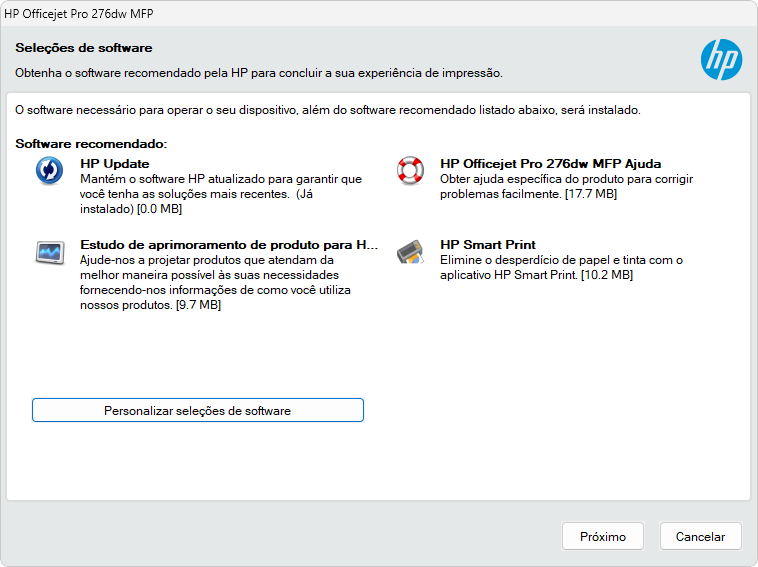This screenshot has height=567, width=758.
Task: Click the Obtenha o software recomendado subtitle
Action: click(x=258, y=73)
